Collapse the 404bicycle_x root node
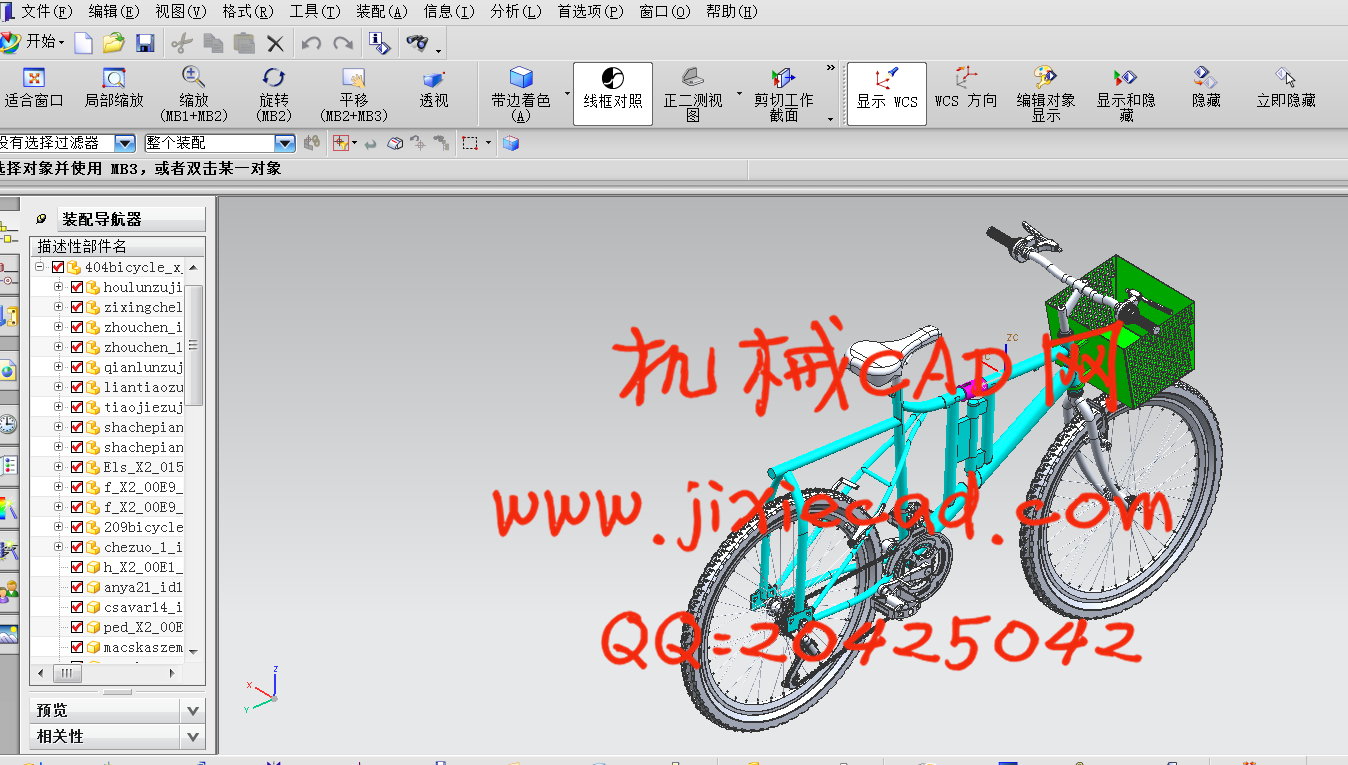Screen dimensions: 1348x765 tap(39, 267)
